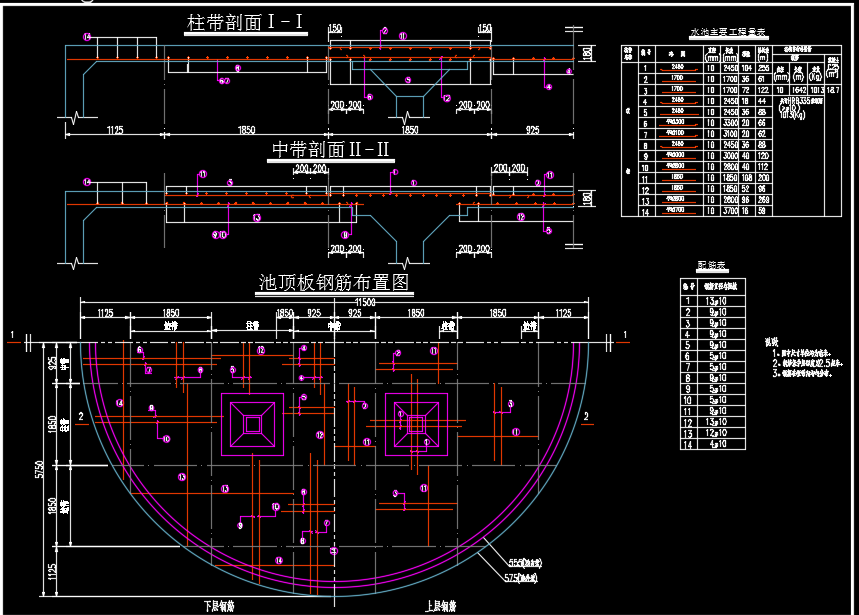The image size is (859, 615).
Task: Click the '下层钢筋' label below the plan
Action: coord(219,606)
